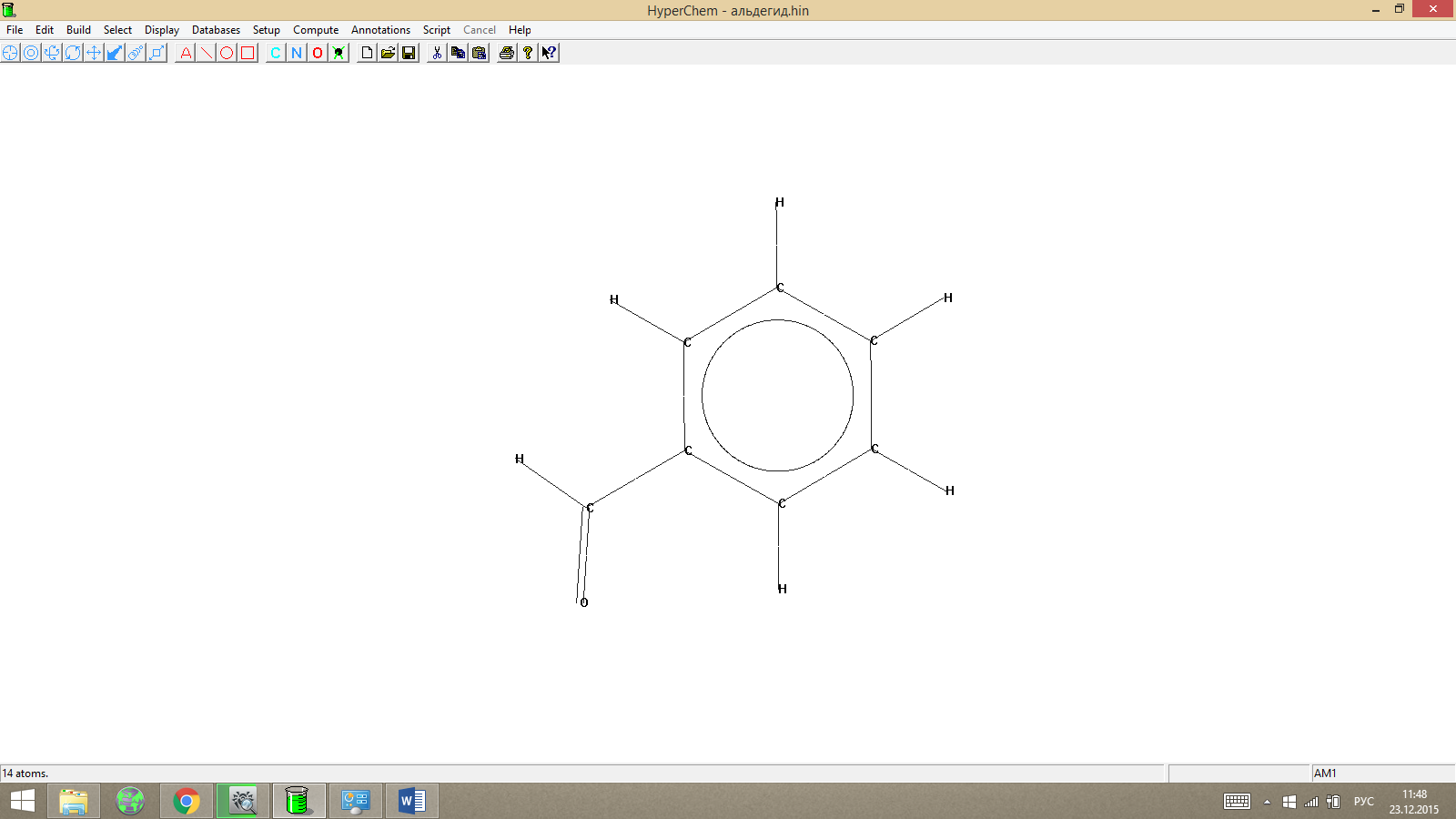Screen dimensions: 1456x819
Task: Set default element to Nitrogen
Action: pyautogui.click(x=297, y=53)
